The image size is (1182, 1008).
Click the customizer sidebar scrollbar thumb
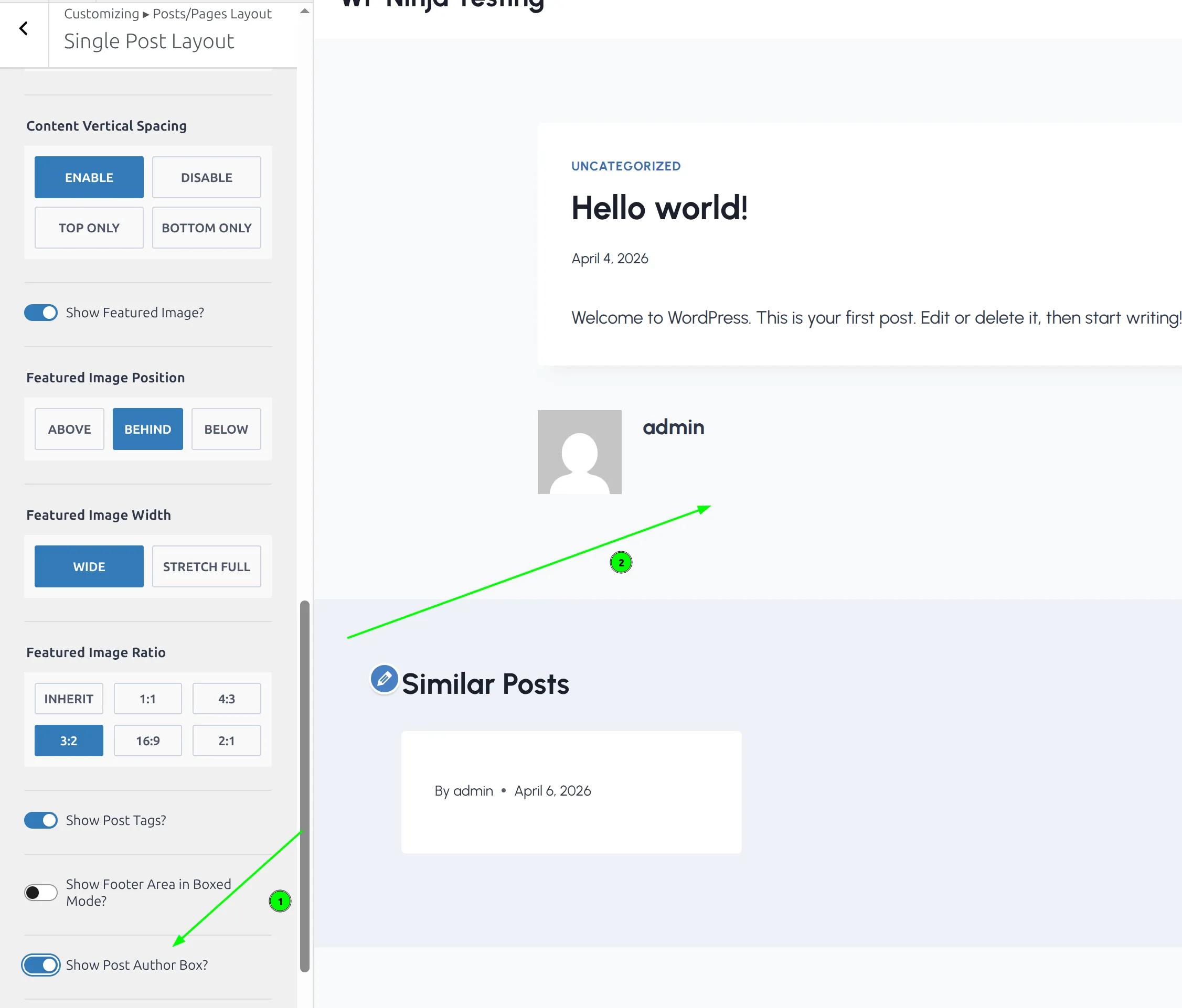pos(305,787)
